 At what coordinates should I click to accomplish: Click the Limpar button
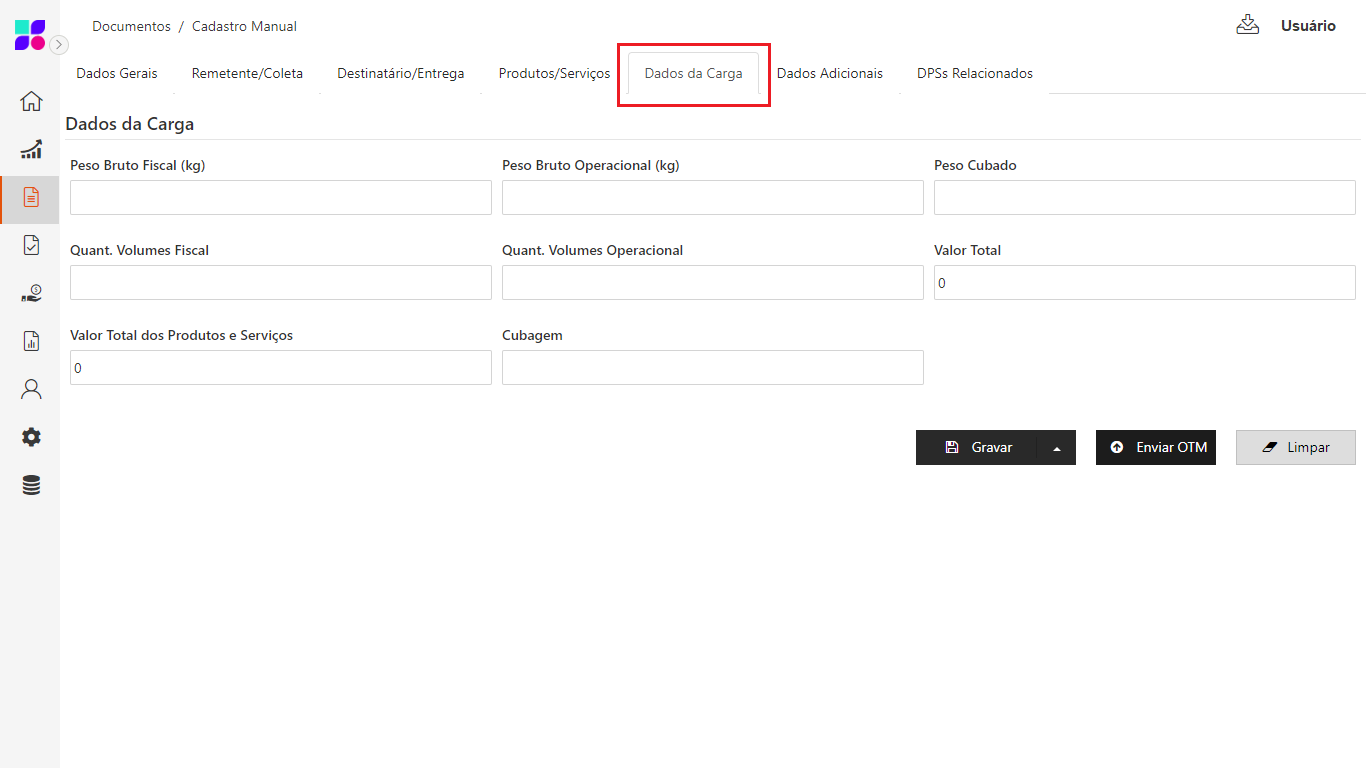tap(1295, 448)
